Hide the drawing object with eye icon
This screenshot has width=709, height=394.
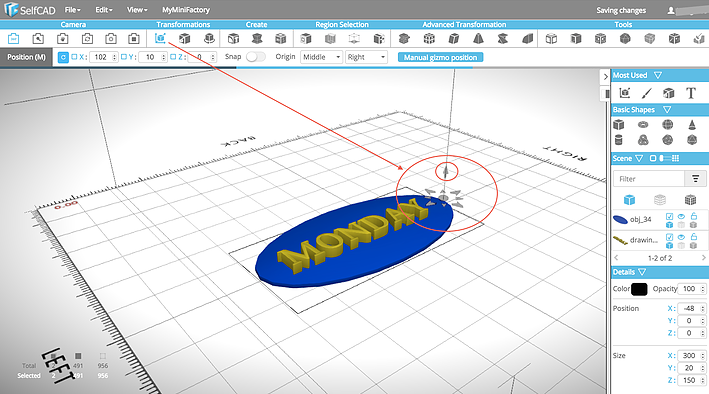coord(681,237)
